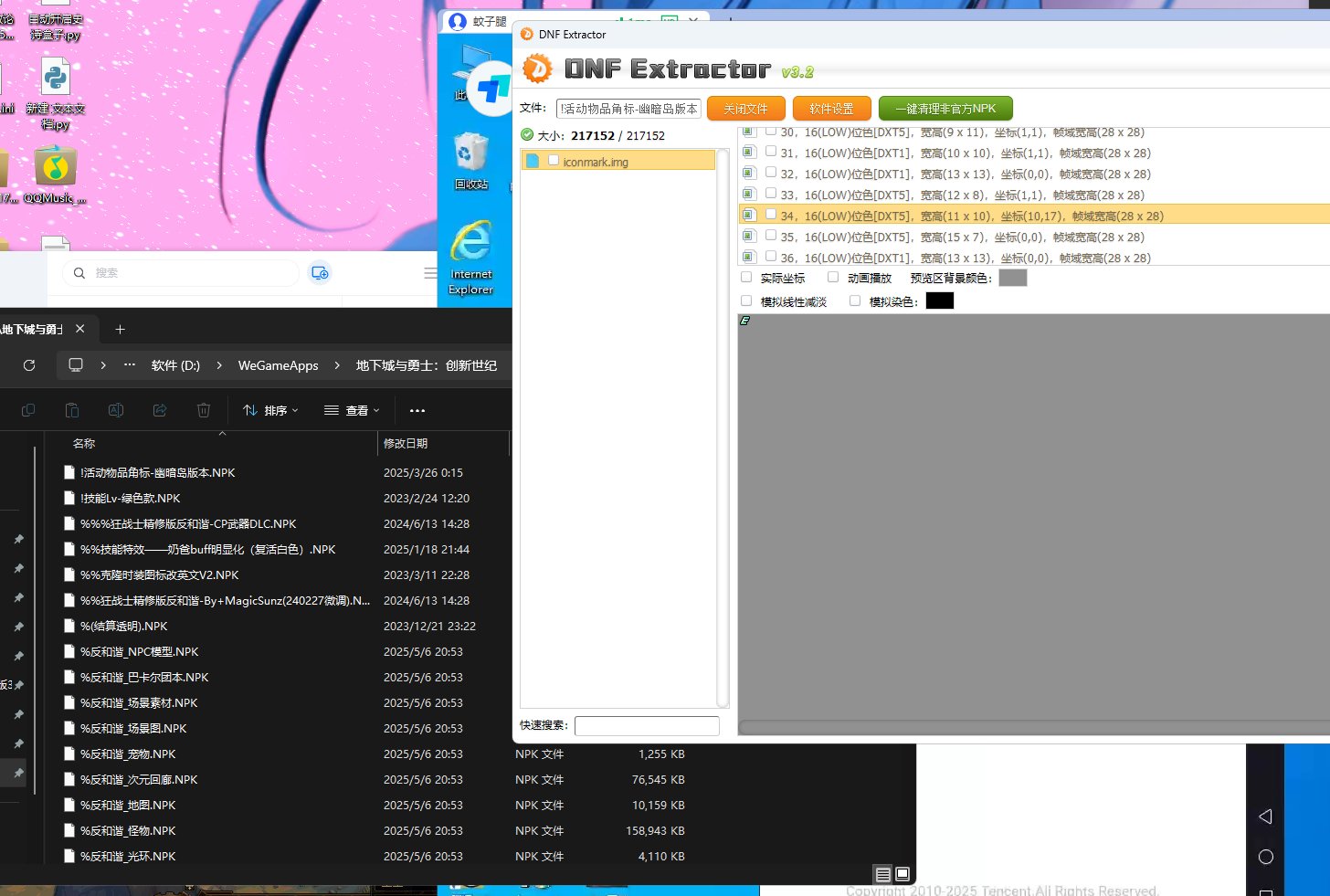
Task: Expand chevron after 软件 (D:) in address bar
Action: 219,365
